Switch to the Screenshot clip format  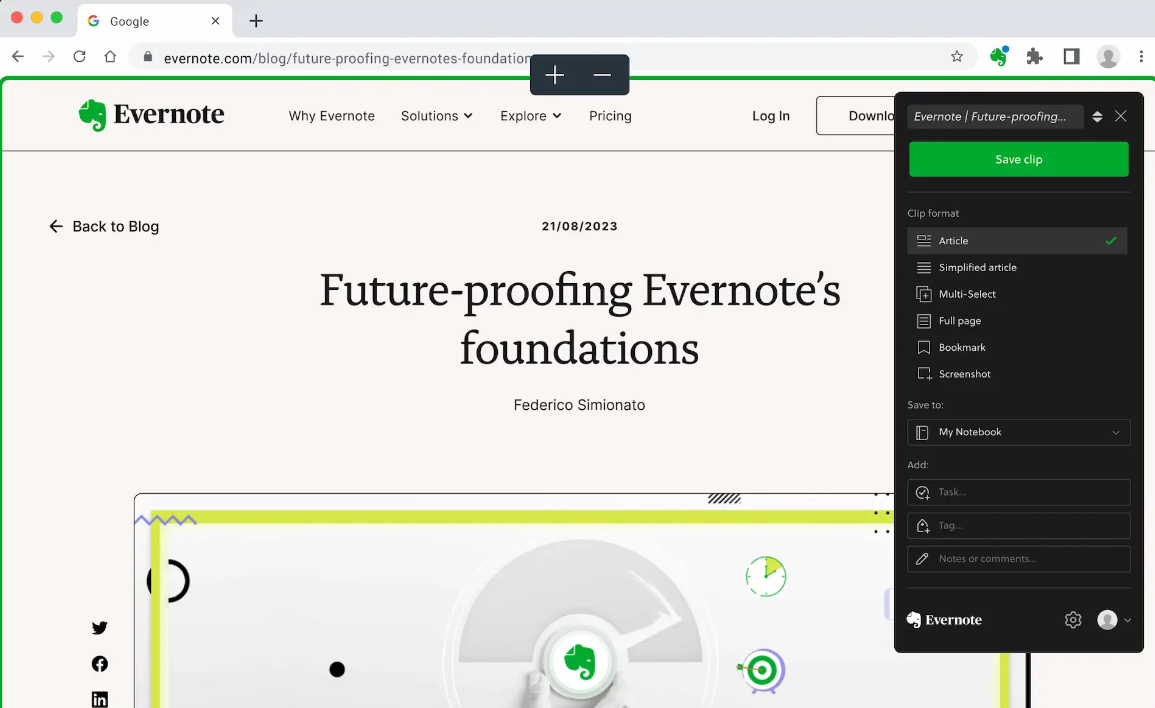[964, 373]
